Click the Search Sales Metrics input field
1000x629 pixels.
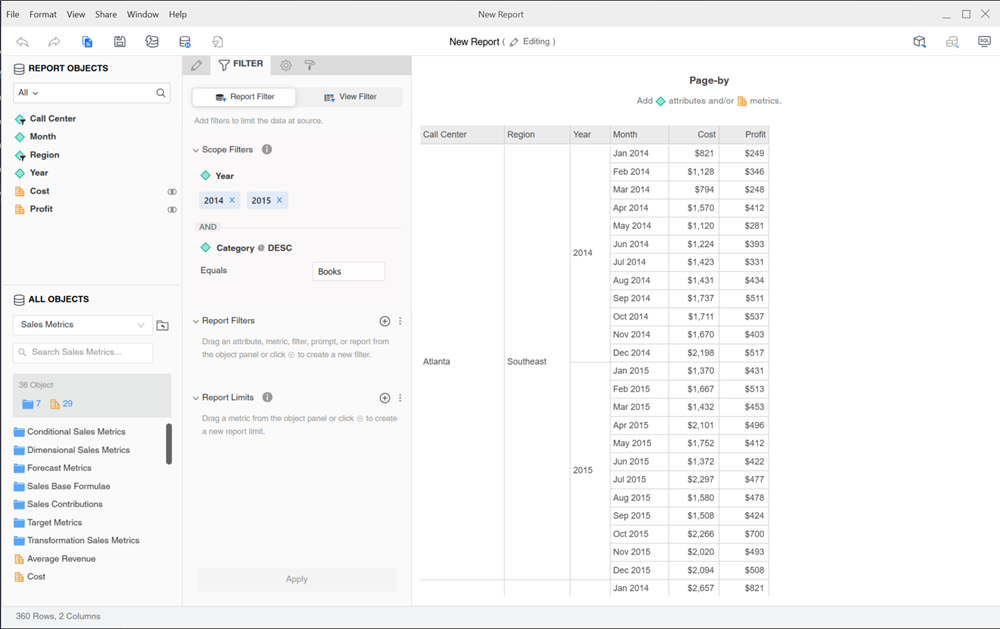click(x=84, y=352)
